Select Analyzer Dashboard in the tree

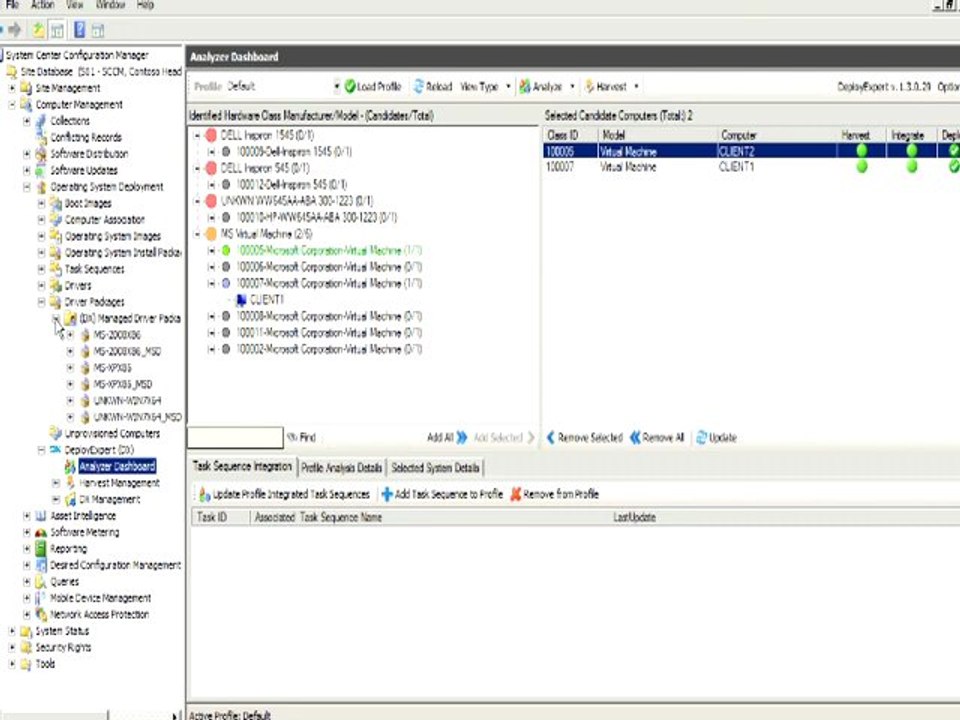[117, 467]
